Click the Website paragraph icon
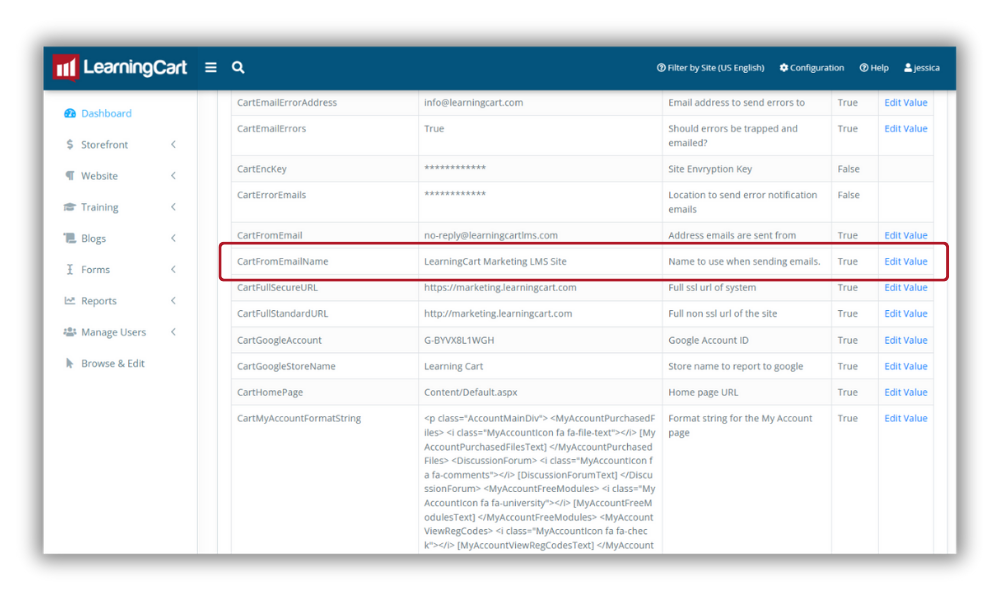 (x=70, y=175)
